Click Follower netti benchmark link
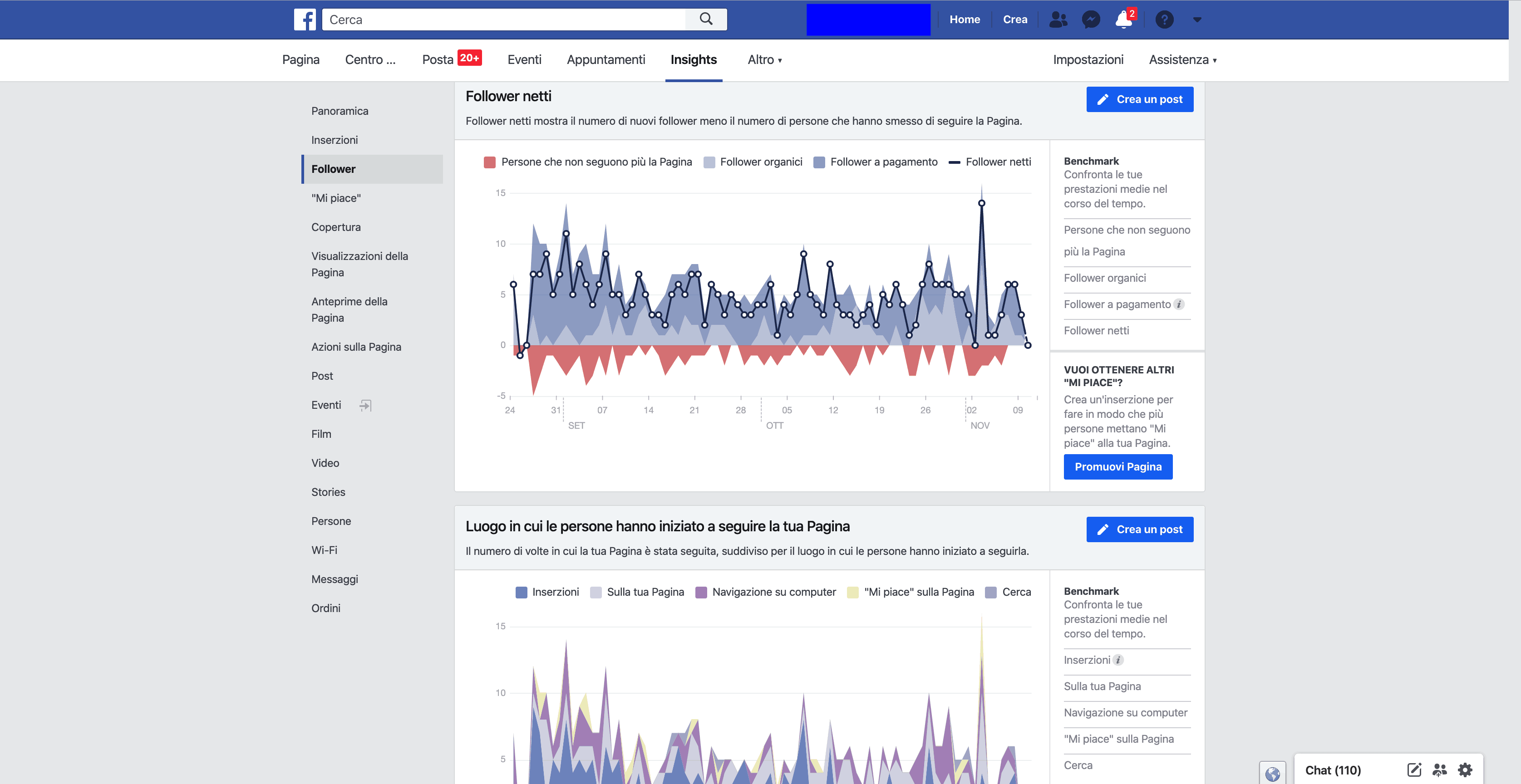Viewport: 1521px width, 784px height. pos(1096,331)
